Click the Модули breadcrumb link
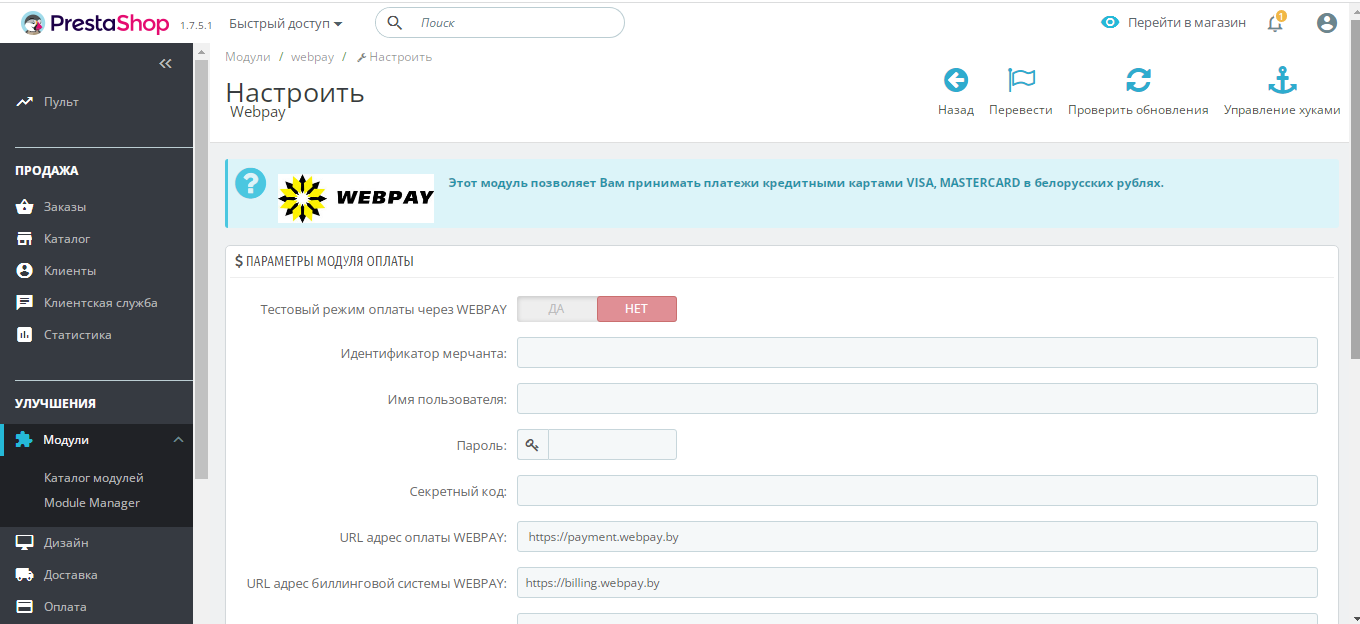Screen dimensions: 1360x624 (x=248, y=57)
